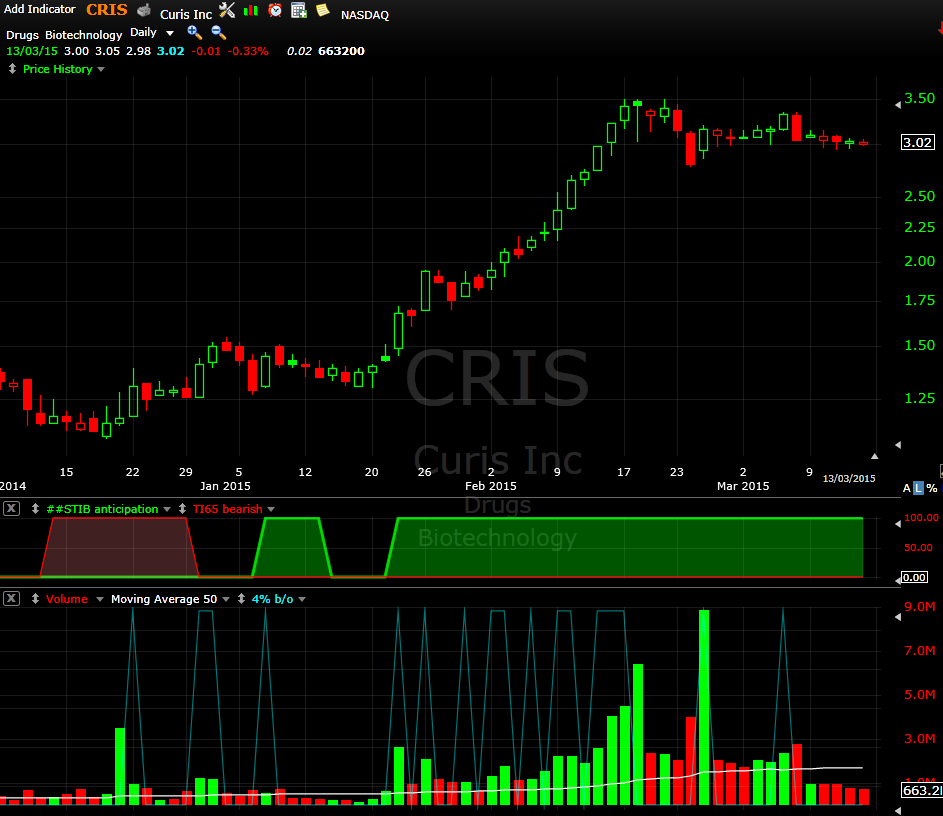Click the 663200 volume figure
Viewport: 943px width, 816px height.
click(x=341, y=51)
